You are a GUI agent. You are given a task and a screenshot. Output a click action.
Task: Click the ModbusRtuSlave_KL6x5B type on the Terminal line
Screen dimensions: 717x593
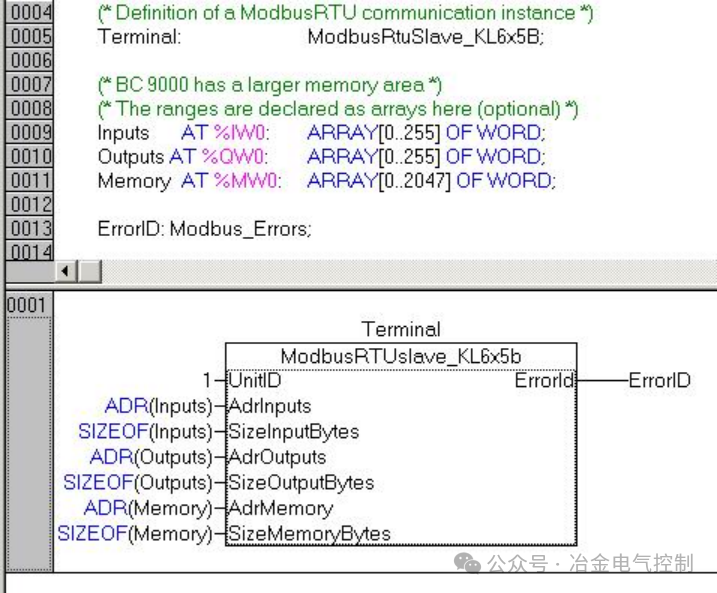click(426, 37)
